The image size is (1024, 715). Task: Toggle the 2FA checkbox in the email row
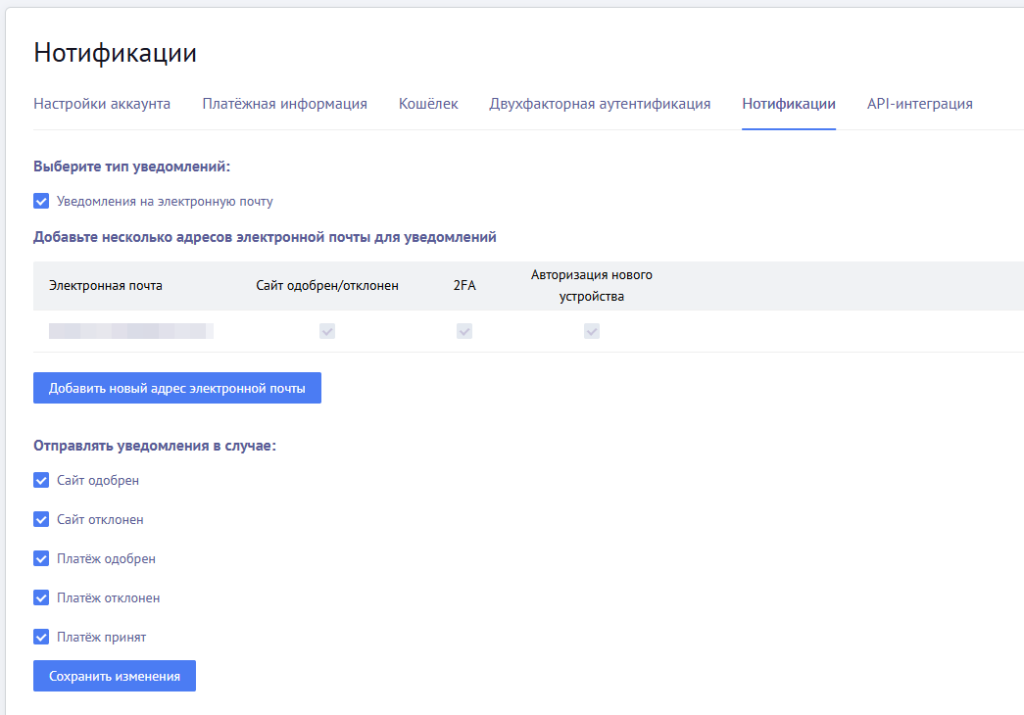(x=464, y=330)
